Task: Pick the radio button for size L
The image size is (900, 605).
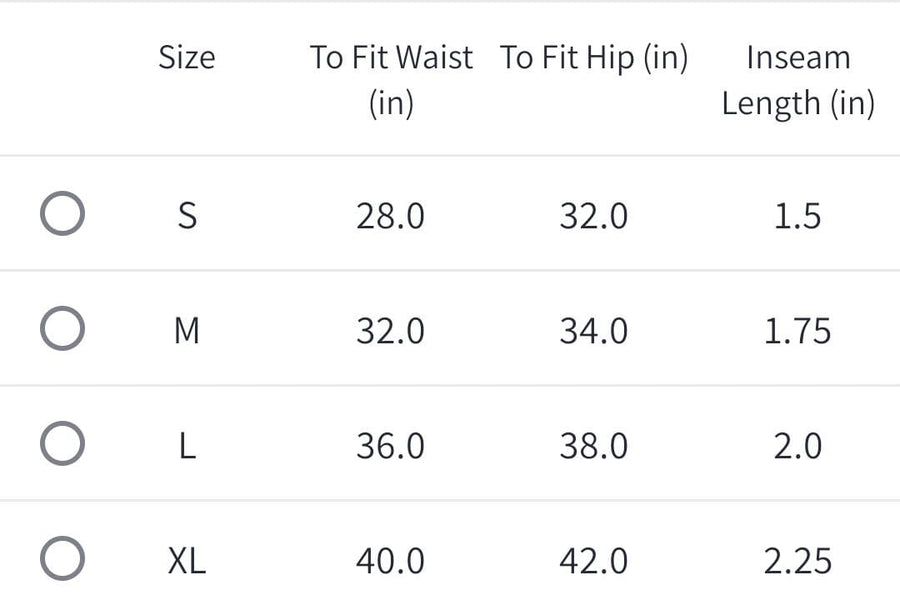Action: (62, 445)
